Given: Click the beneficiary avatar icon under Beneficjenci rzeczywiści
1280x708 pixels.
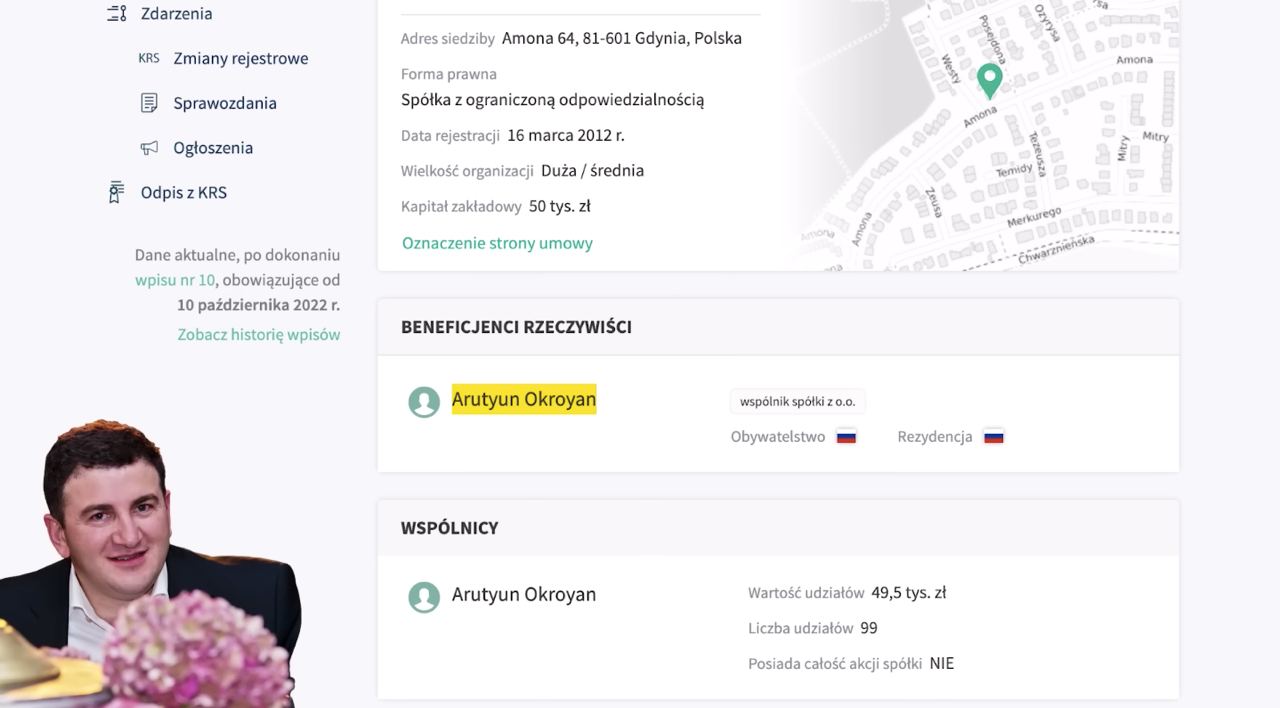Looking at the screenshot, I should point(424,402).
